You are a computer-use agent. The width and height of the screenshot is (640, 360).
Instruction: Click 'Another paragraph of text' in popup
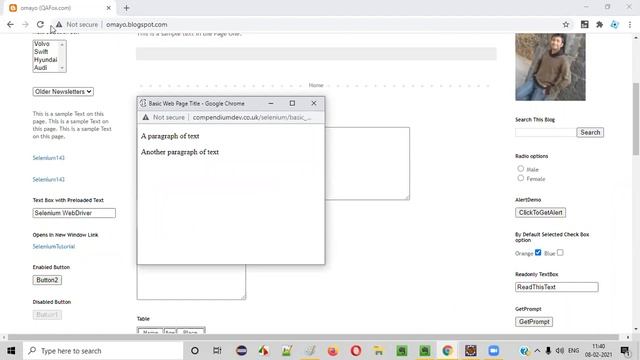pyautogui.click(x=180, y=152)
